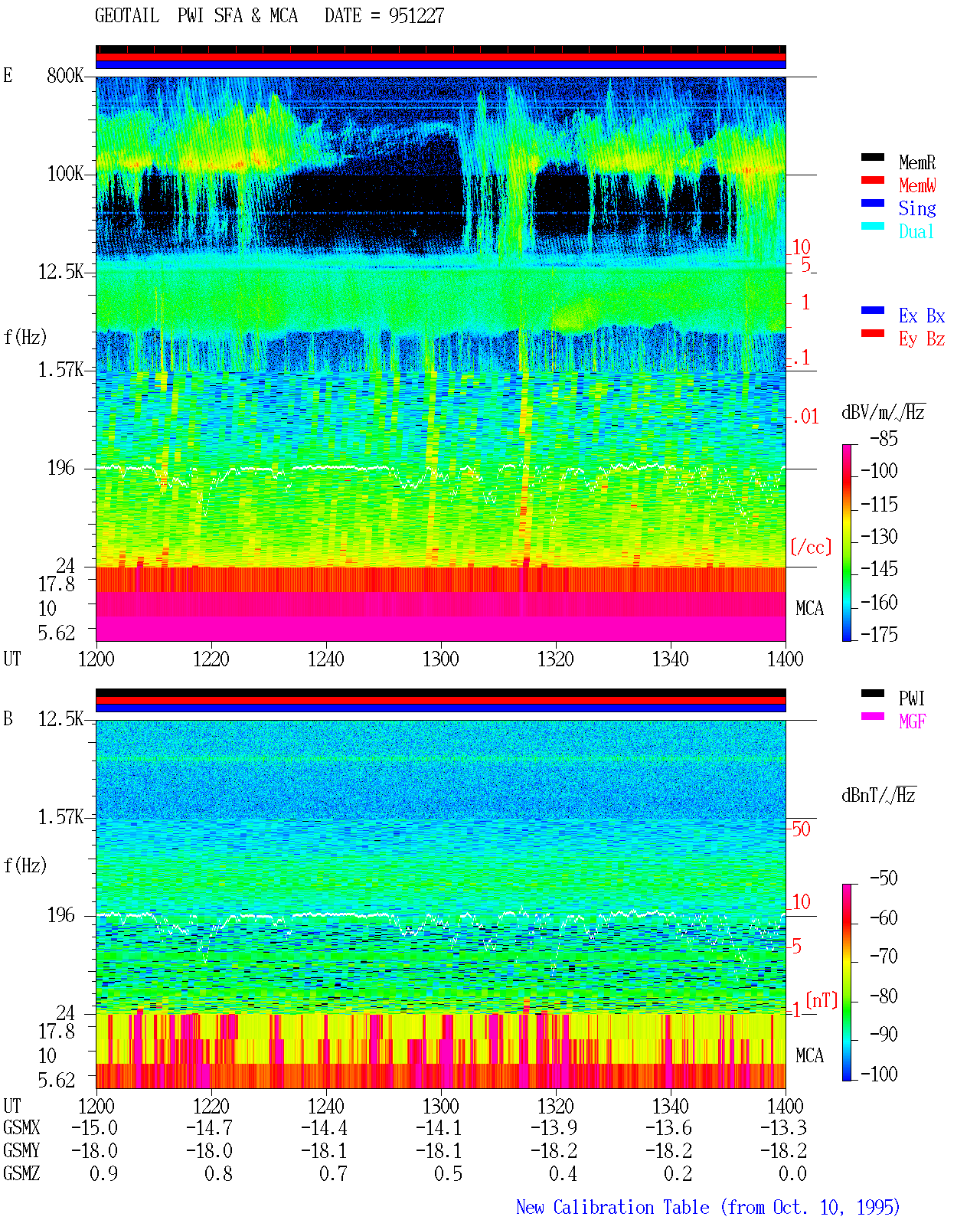Image resolution: width=980 pixels, height=1220 pixels.
Task: Click '-130' on the electric color bar
Action: click(x=879, y=537)
